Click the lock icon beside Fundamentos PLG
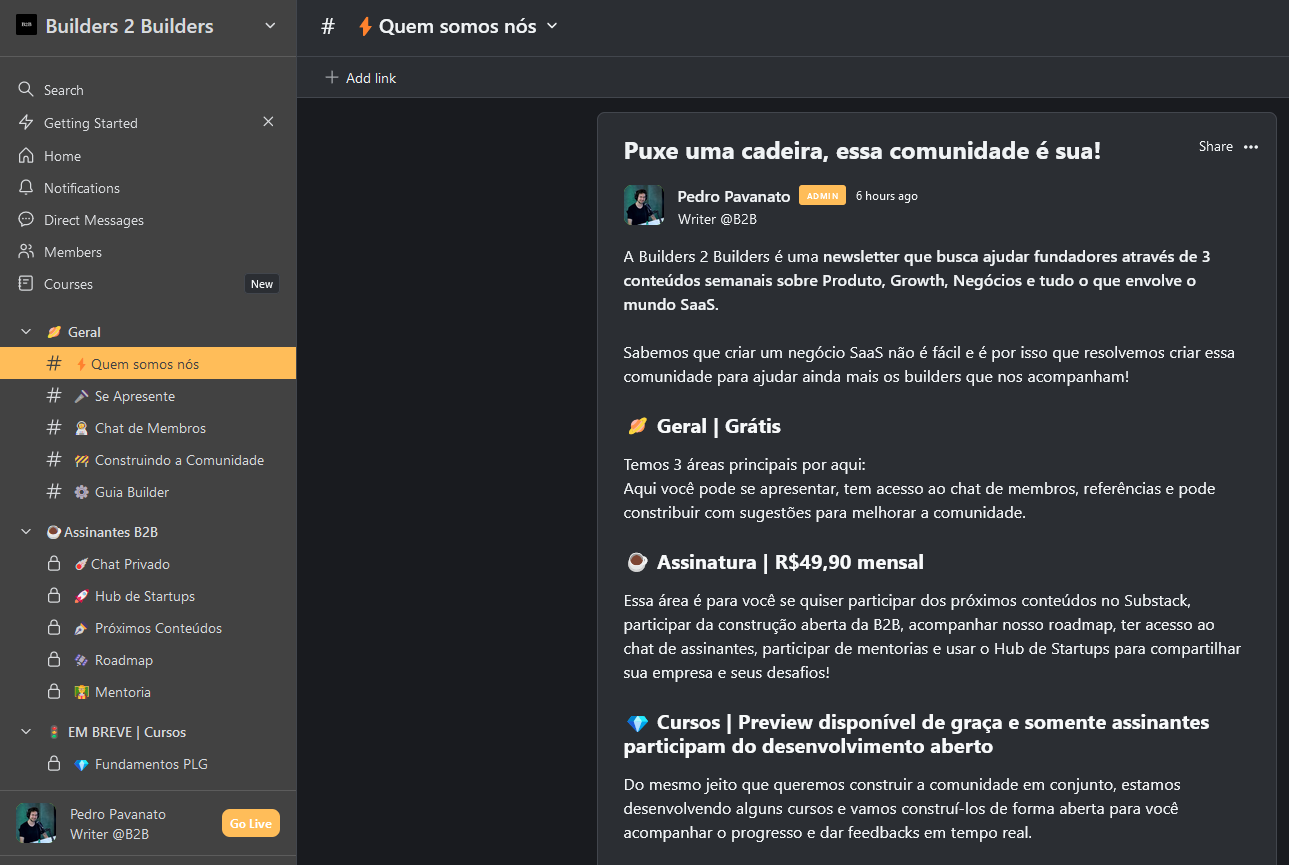Viewport: 1289px width, 865px height. (55, 764)
